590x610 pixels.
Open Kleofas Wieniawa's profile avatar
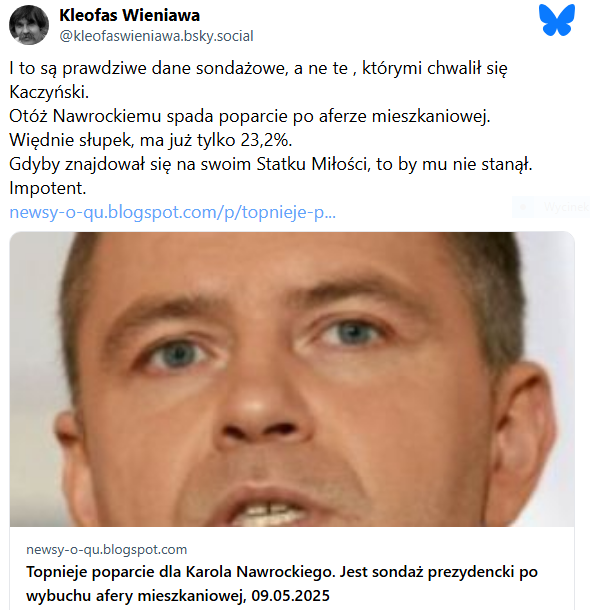click(29, 25)
